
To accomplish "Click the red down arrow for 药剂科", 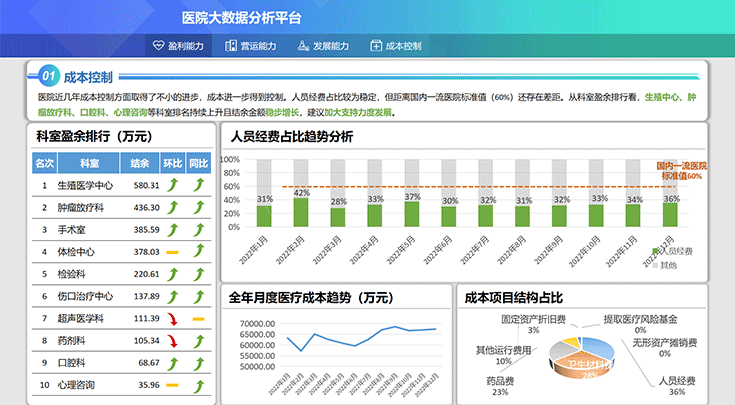I will (x=172, y=341).
